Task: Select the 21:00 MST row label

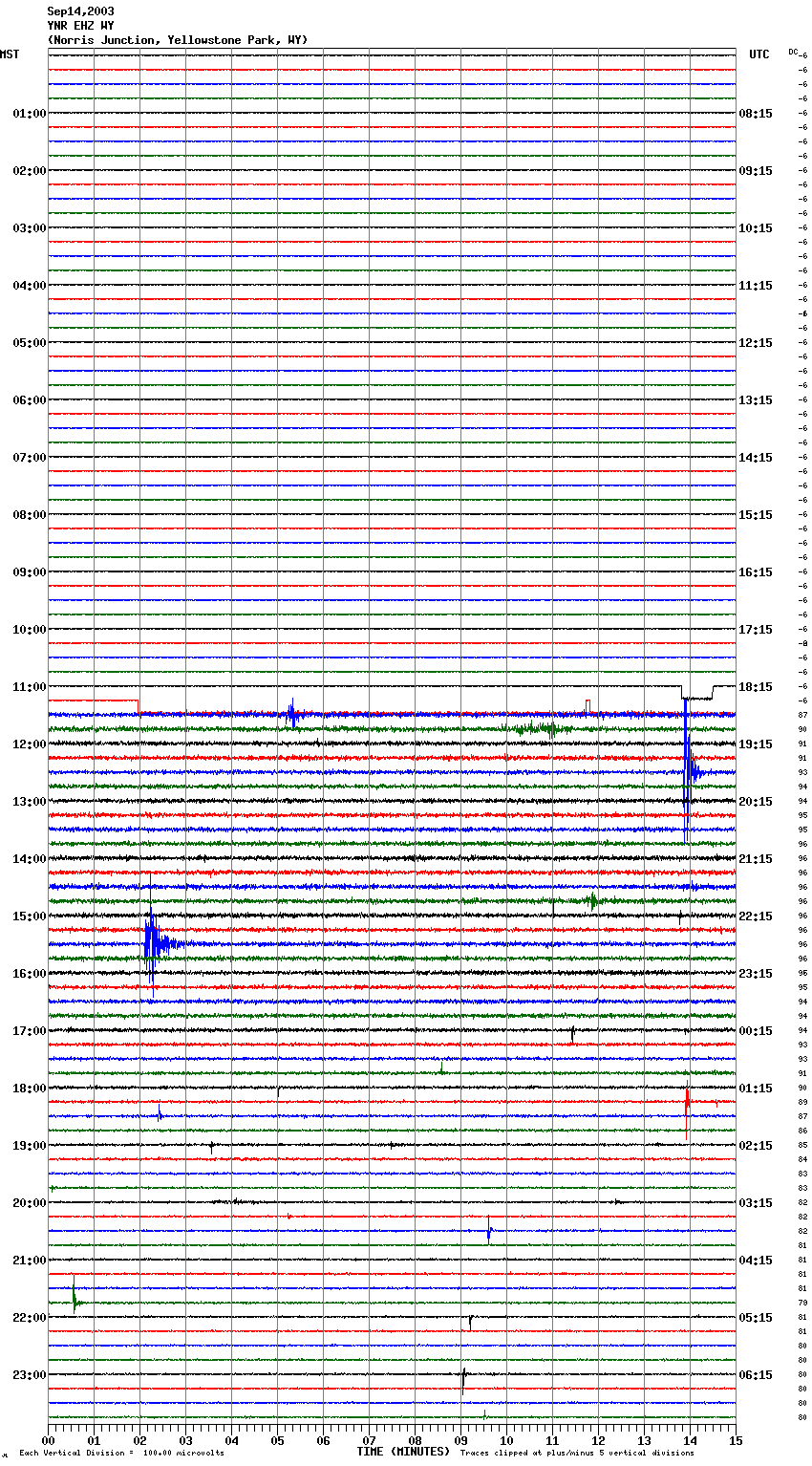Action: (29, 1261)
